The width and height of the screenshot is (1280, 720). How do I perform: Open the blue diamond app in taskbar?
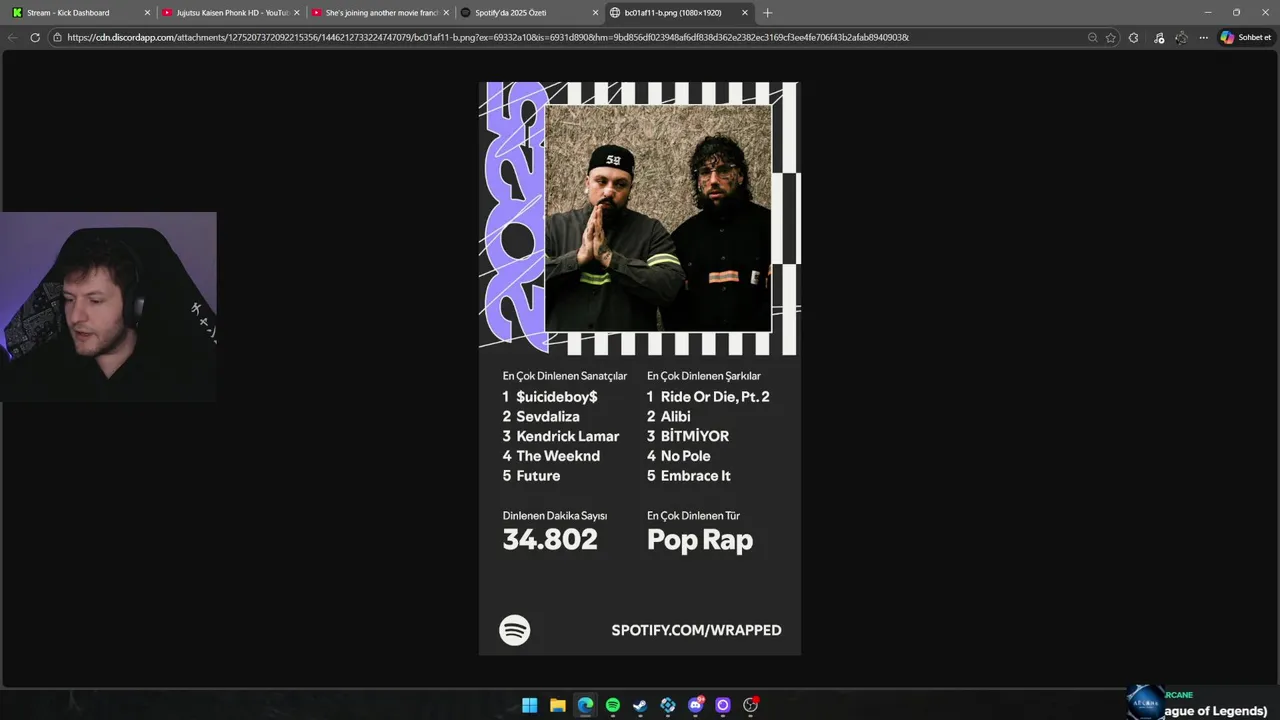pos(668,705)
